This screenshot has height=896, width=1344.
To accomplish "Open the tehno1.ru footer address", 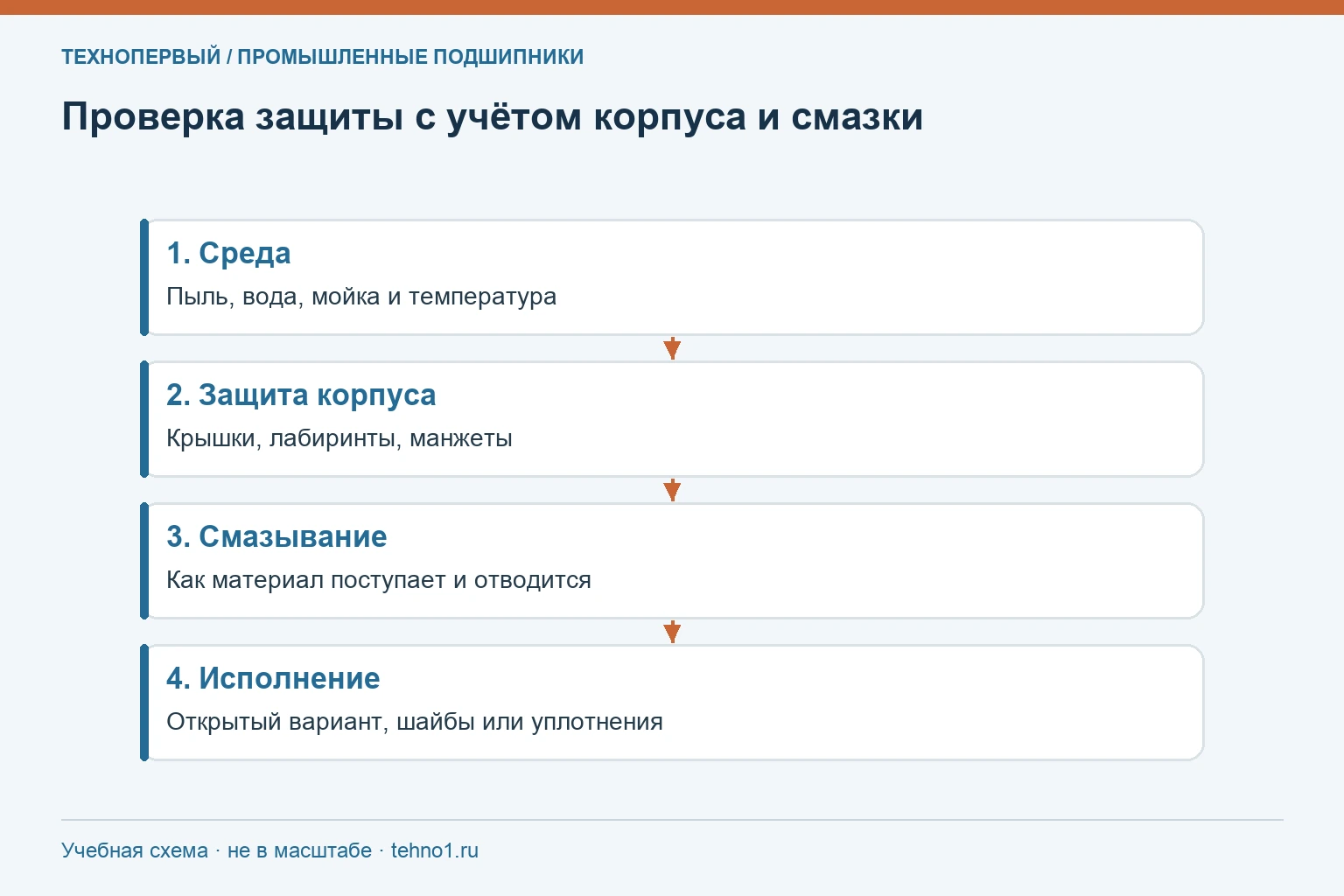I will coord(435,850).
